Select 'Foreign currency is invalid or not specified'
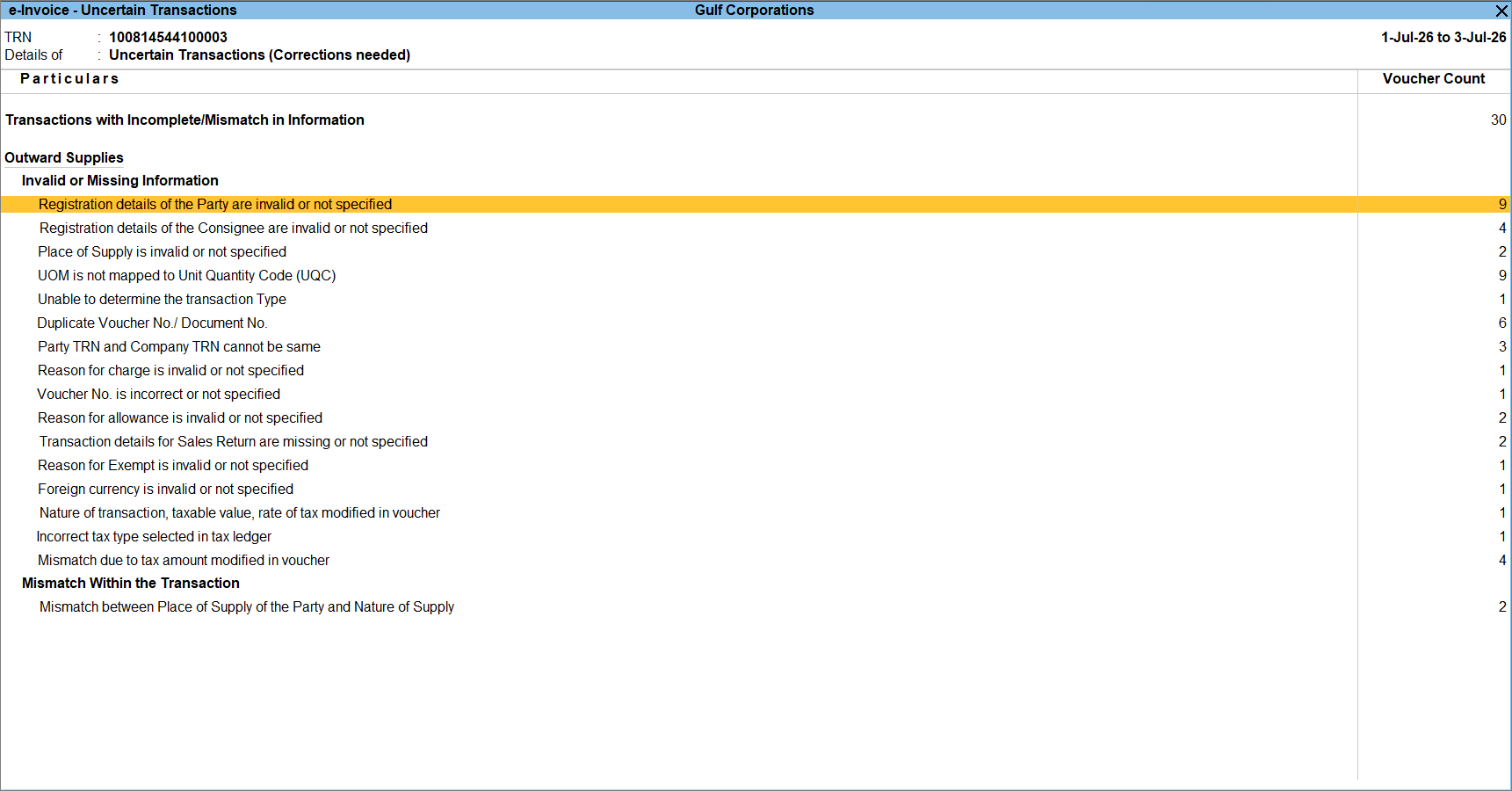Screen dimensions: 1512x791 coord(756,489)
